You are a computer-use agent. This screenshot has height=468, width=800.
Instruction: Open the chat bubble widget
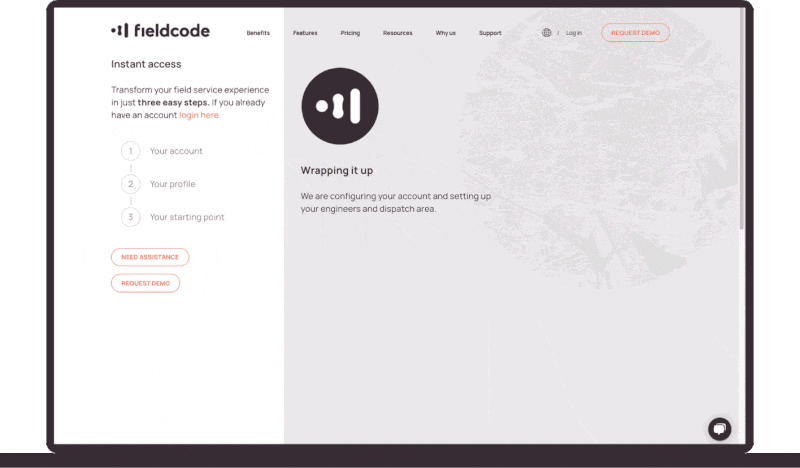pos(719,428)
